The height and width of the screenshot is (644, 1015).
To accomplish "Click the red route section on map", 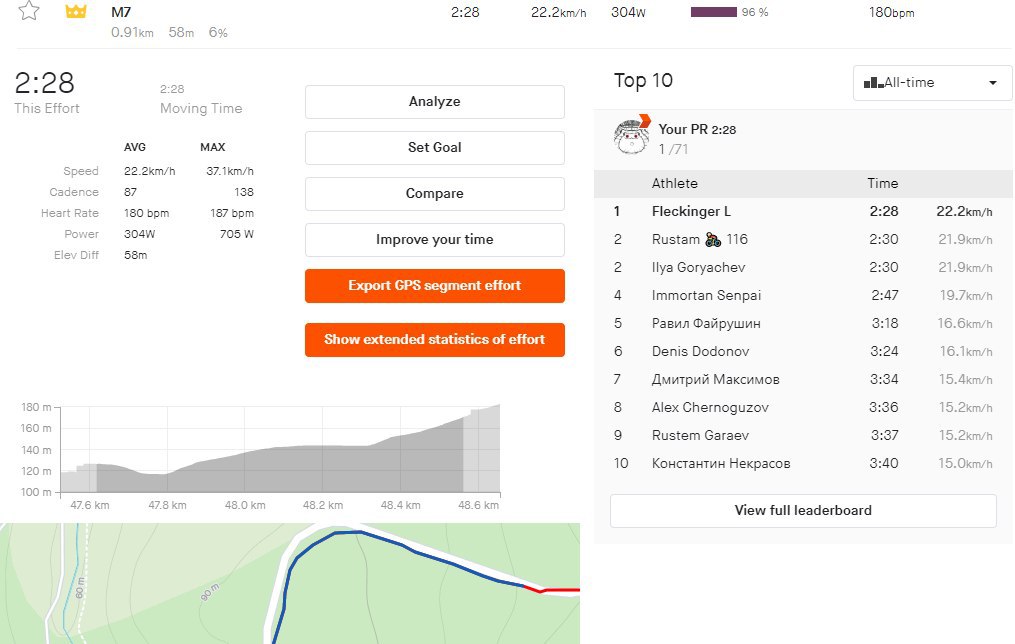I will 552,590.
